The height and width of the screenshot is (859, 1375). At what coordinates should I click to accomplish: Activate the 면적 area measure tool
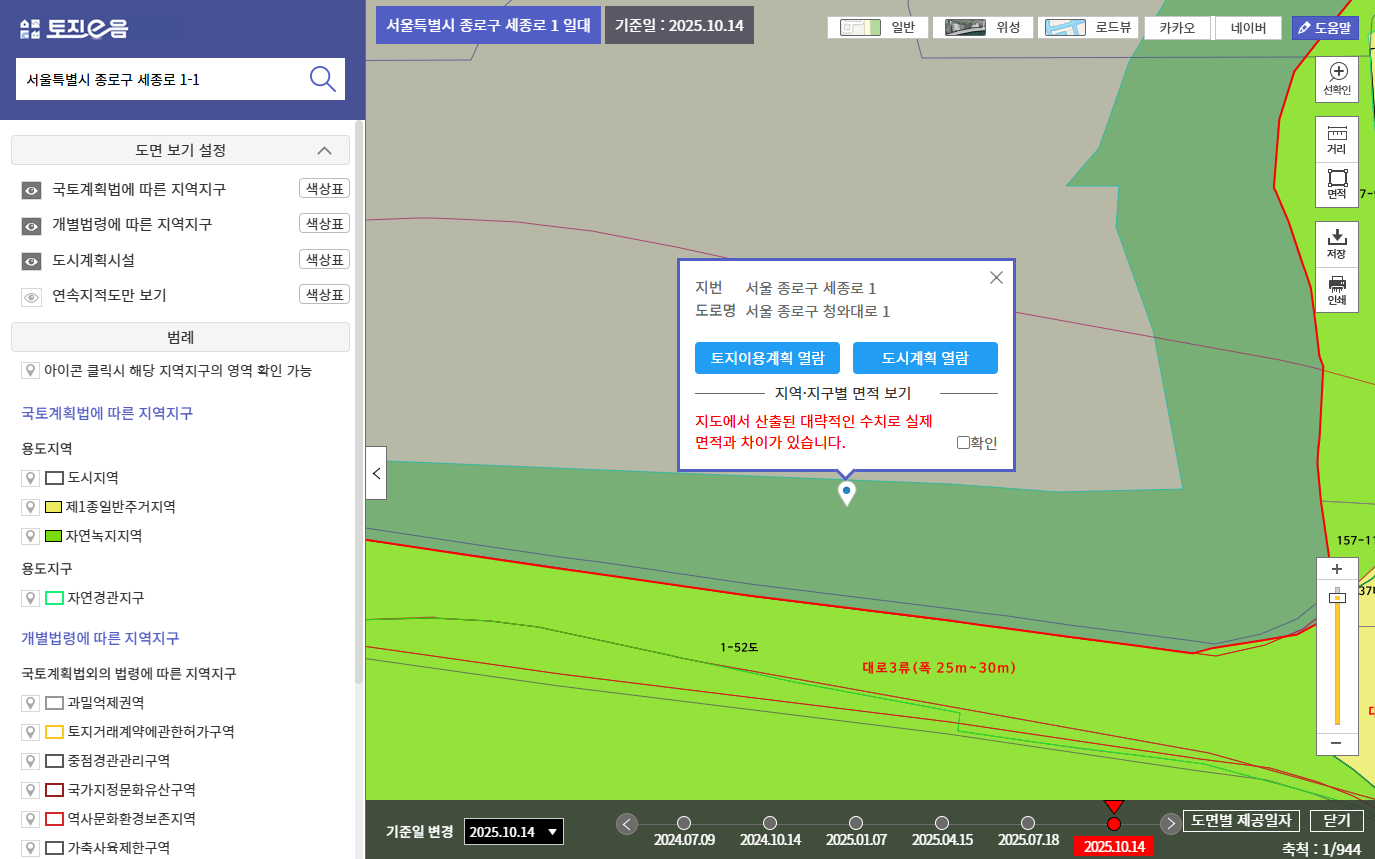click(1337, 185)
